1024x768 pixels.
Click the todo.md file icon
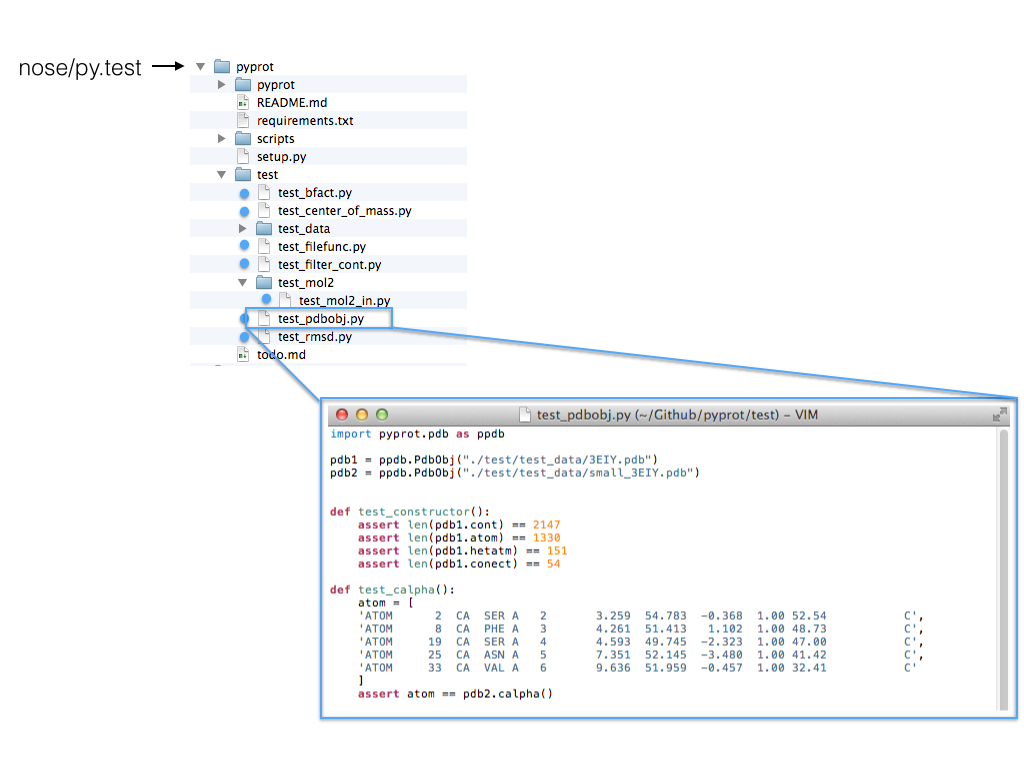click(243, 354)
